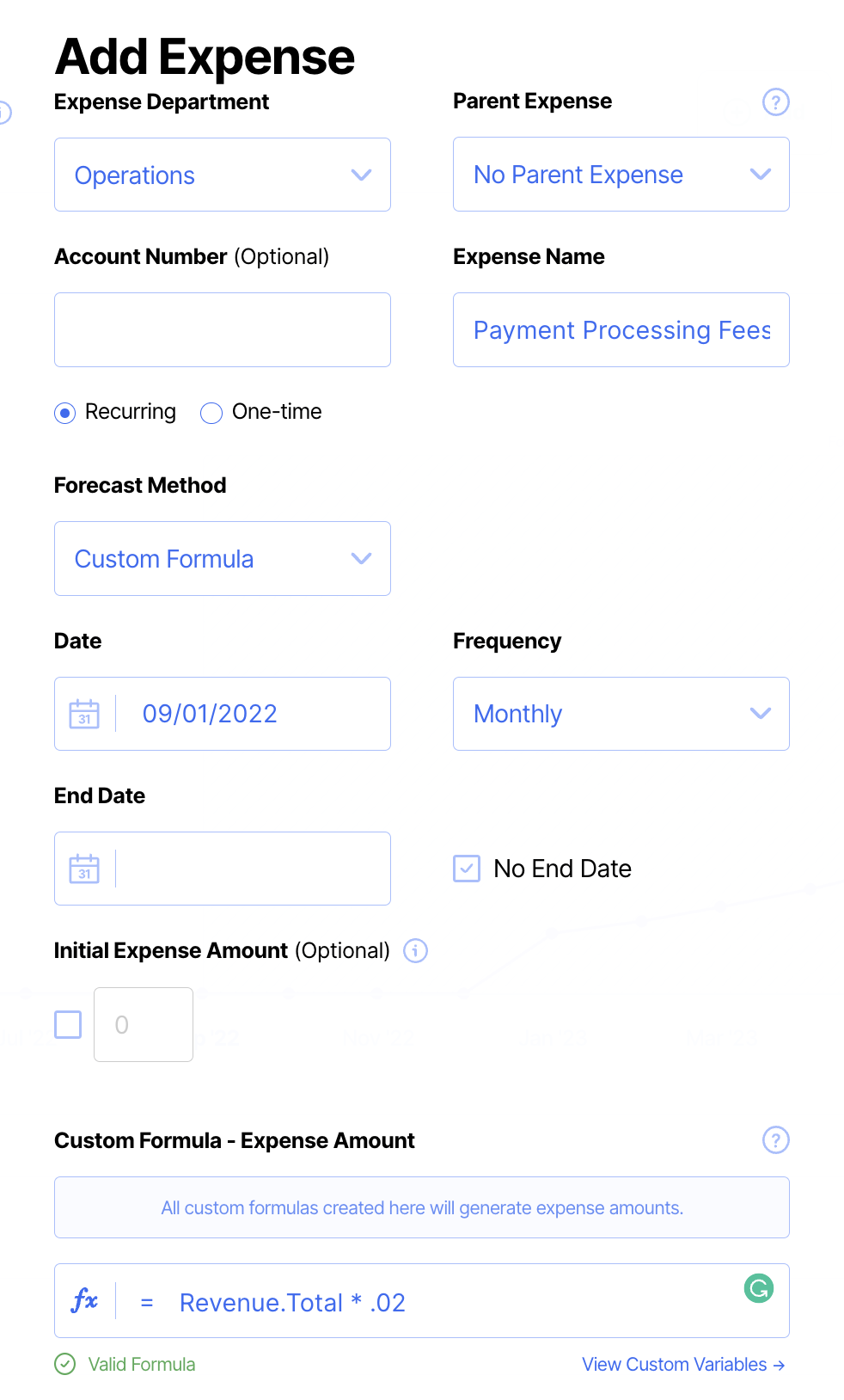Expand the No Parent Expense dropdown
844x1400 pixels.
(x=621, y=175)
